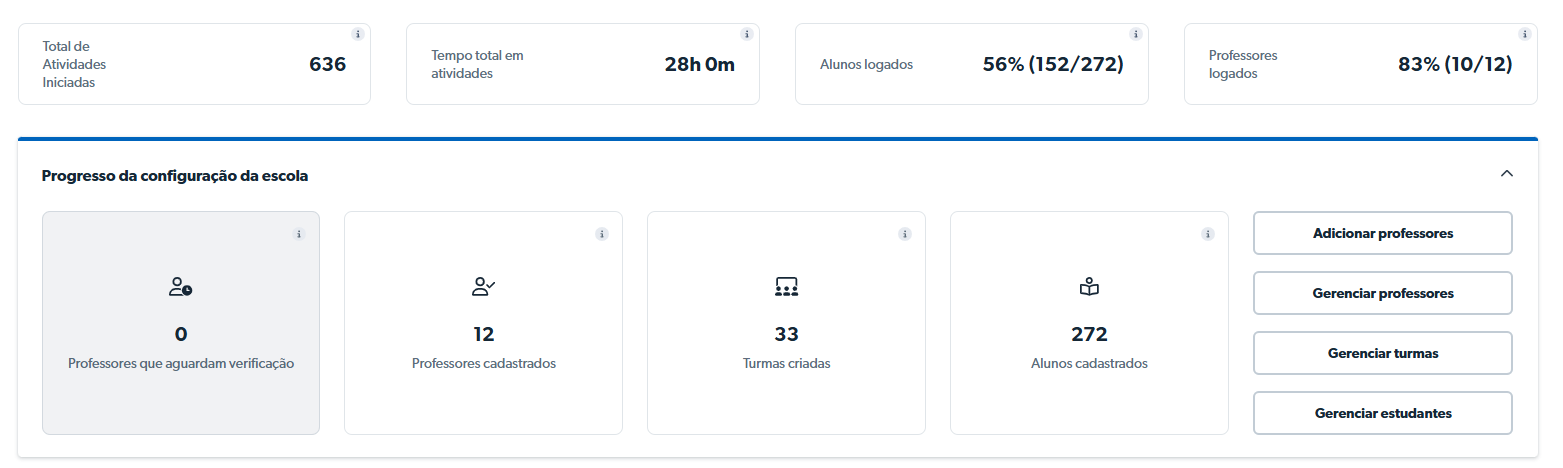Screen dimensions: 1563x468
Task: Open Gerenciar professores
Action: point(1382,293)
